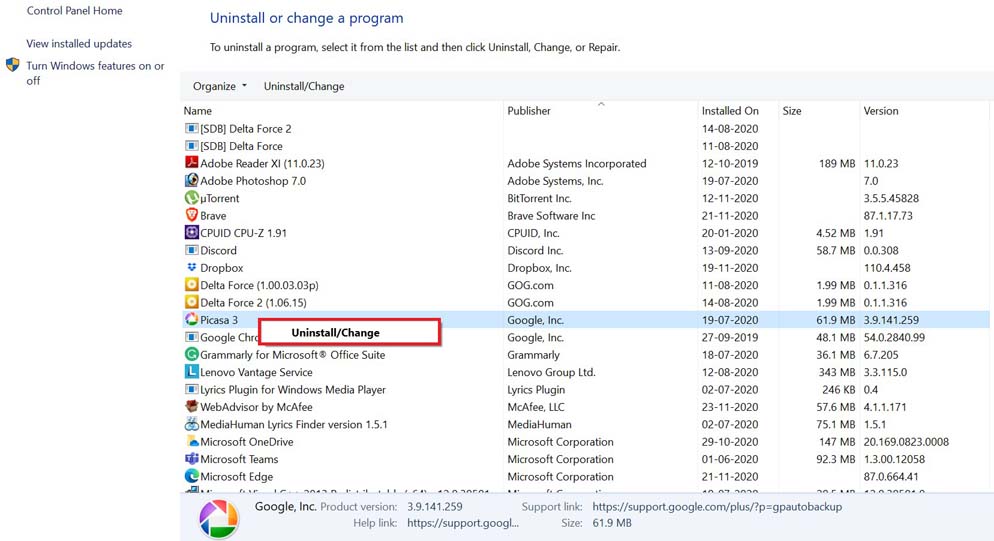Click Uninstall/Change in the toolbar
The image size is (994, 541).
[x=304, y=86]
